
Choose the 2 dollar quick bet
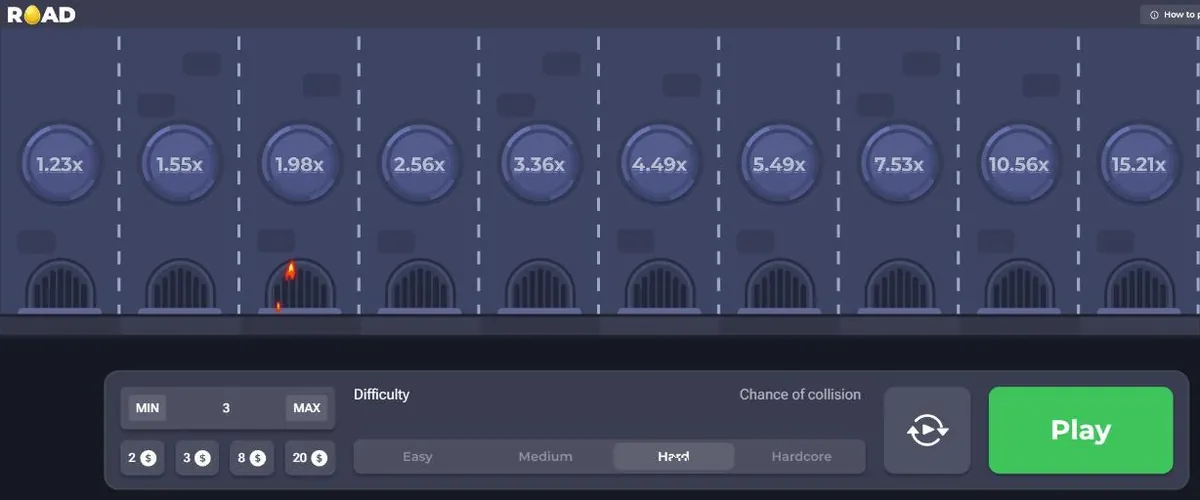click(143, 458)
